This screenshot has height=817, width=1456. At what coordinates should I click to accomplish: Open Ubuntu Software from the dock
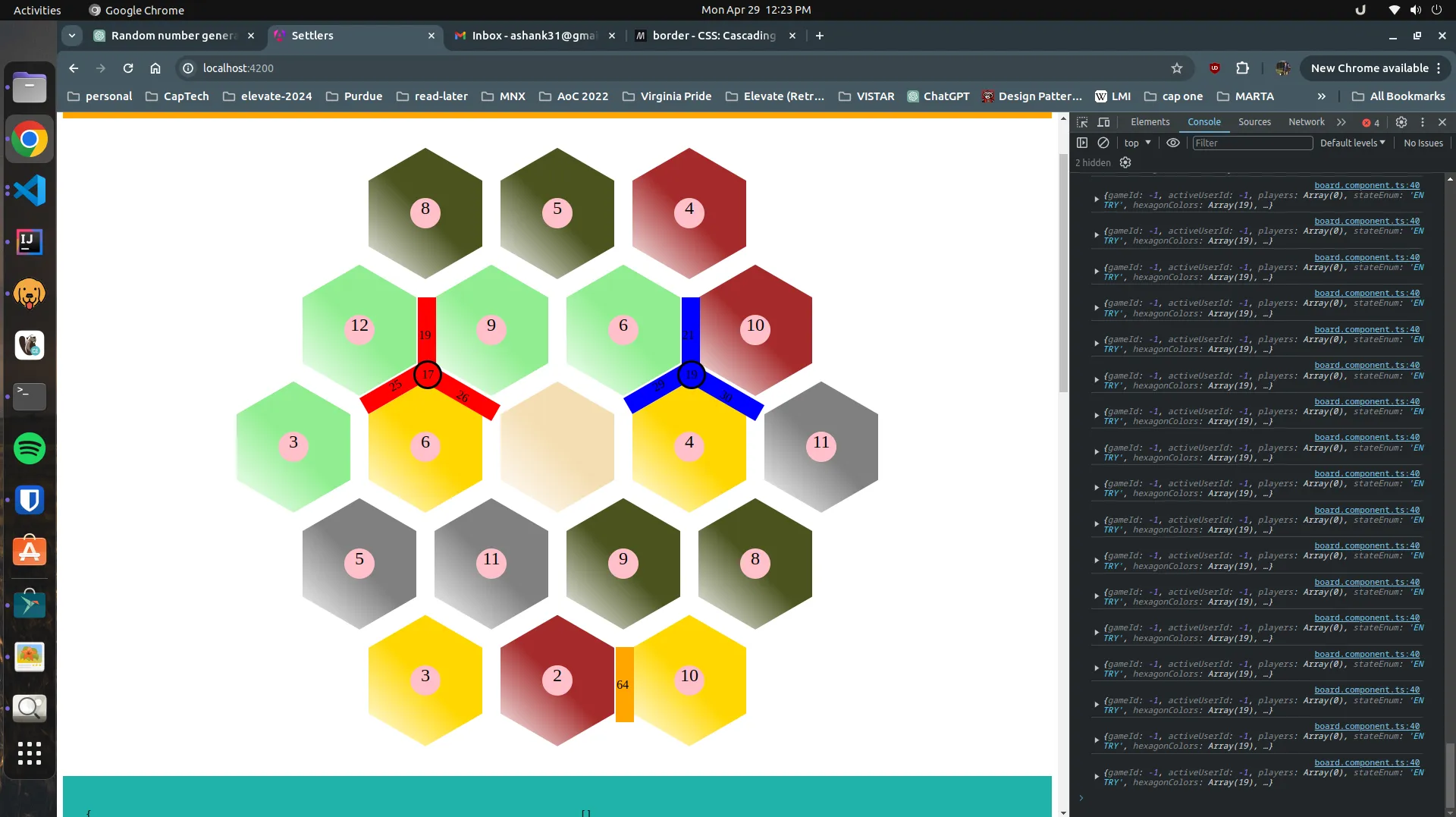(30, 551)
